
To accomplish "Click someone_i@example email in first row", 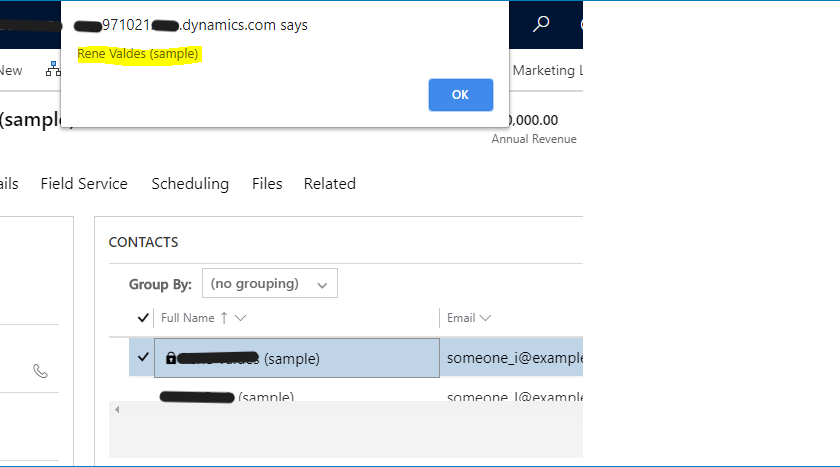I will [514, 358].
